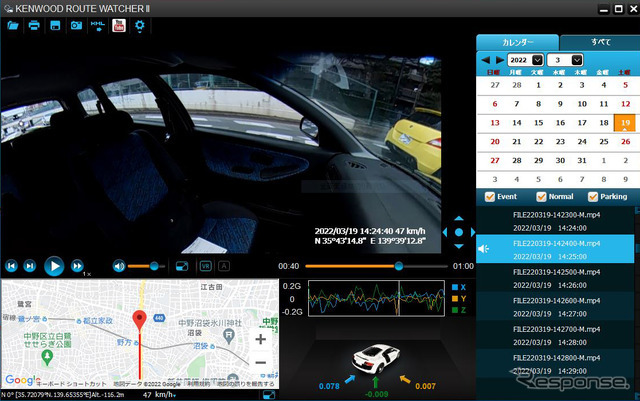Open settings gear icon

tap(140, 26)
